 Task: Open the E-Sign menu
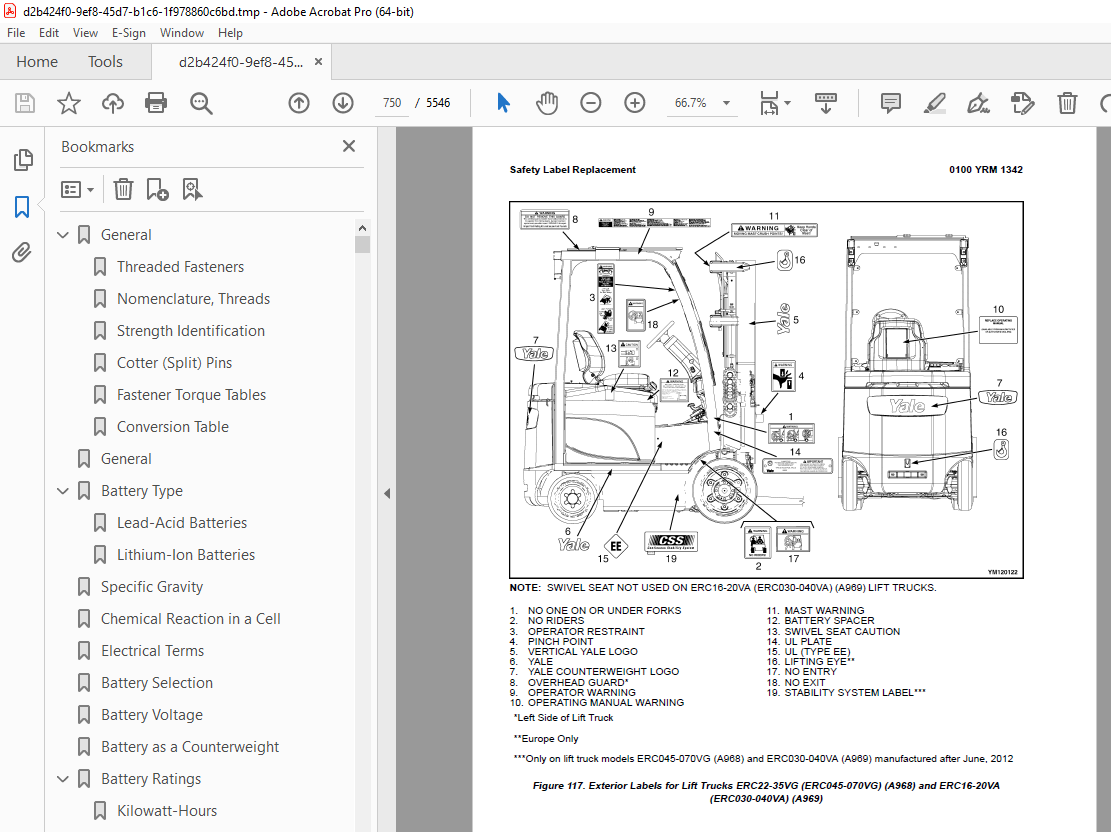[129, 33]
